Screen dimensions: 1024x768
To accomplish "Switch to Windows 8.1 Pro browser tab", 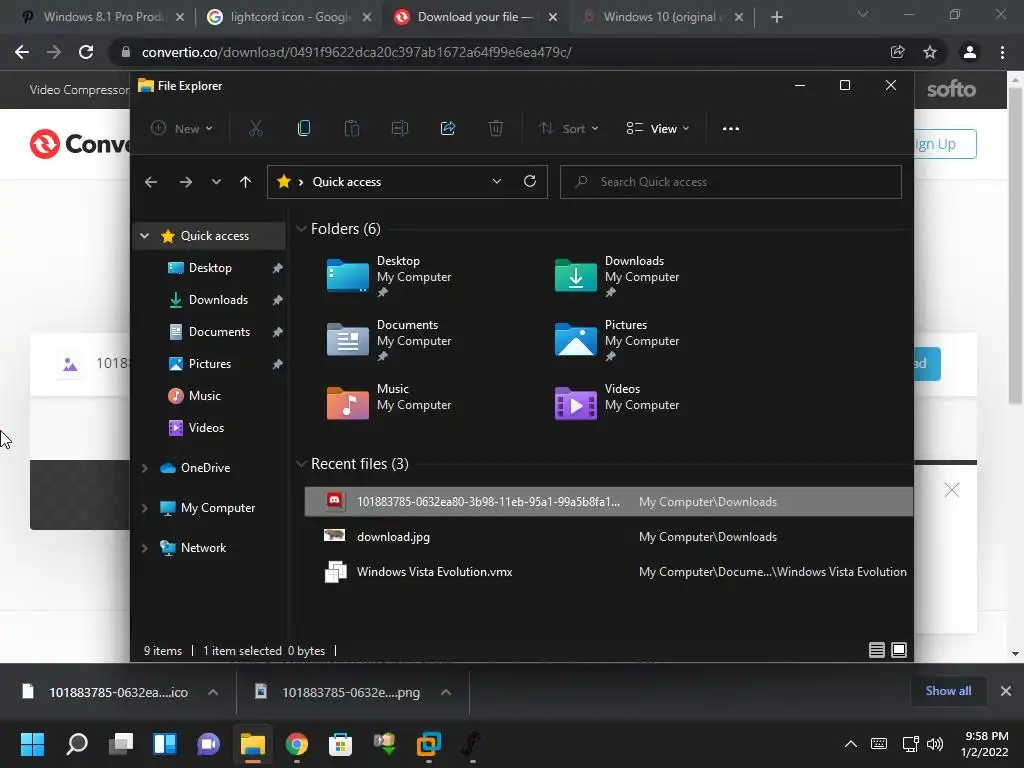I will point(103,17).
